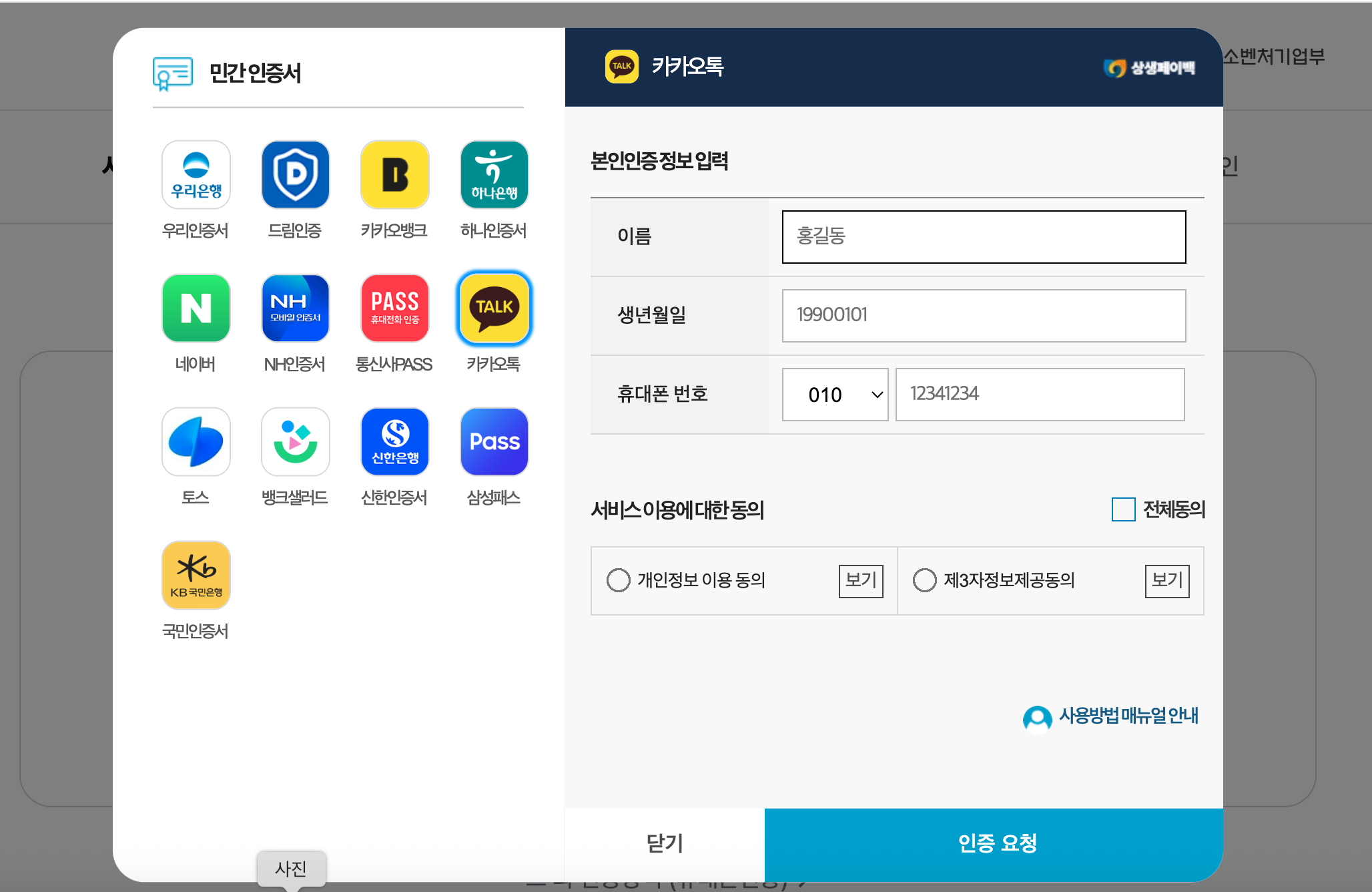Select the 카카오뱅크 icon
The width and height of the screenshot is (1372, 892).
point(394,174)
